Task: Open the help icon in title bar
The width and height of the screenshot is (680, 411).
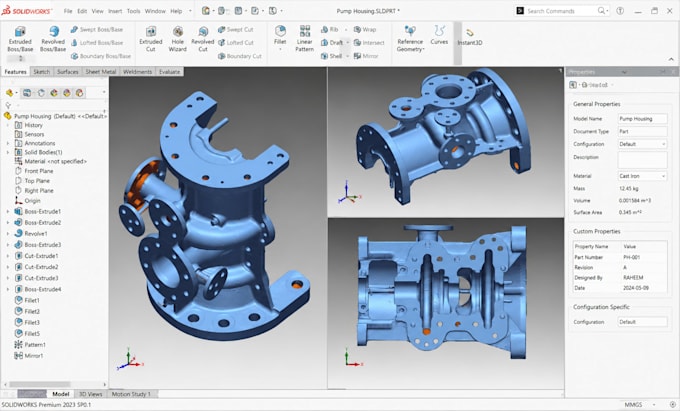Action: 620,11
